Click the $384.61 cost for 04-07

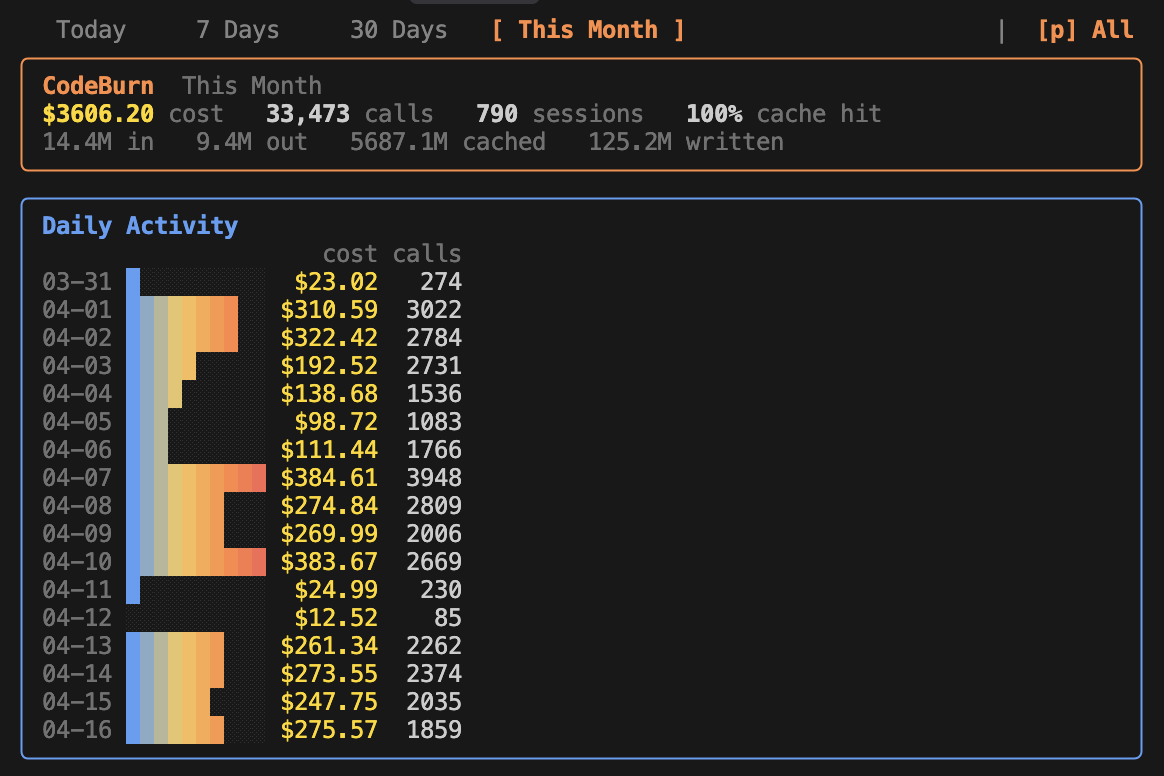click(x=329, y=478)
